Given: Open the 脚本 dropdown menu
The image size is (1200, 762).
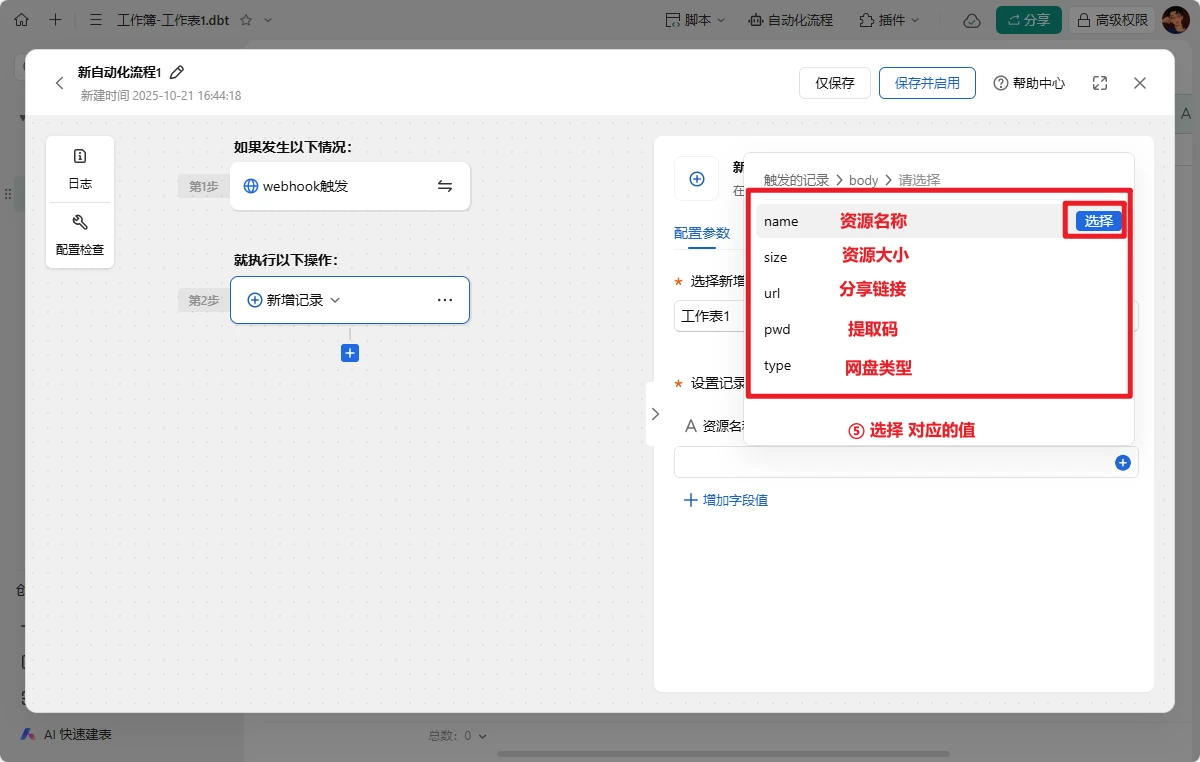Looking at the screenshot, I should [x=696, y=20].
